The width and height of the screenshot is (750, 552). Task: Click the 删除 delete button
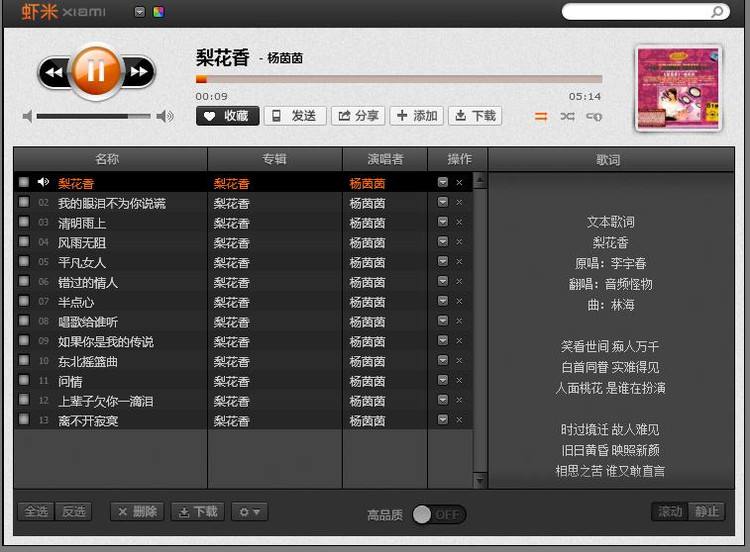137,512
